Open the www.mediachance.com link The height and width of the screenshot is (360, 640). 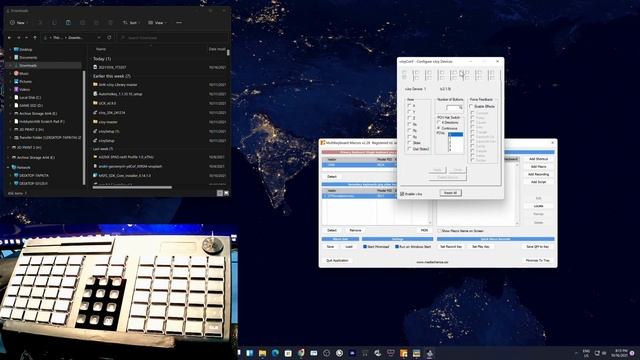[x=432, y=262]
